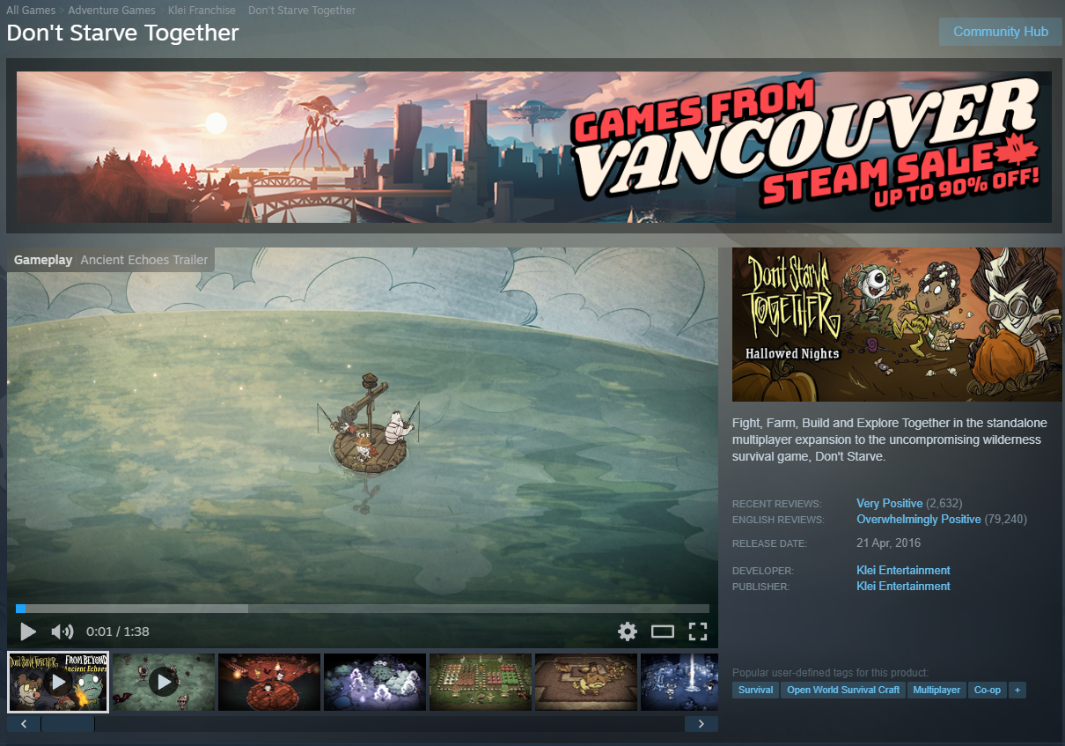Enter fullscreen video mode icon

[x=698, y=632]
